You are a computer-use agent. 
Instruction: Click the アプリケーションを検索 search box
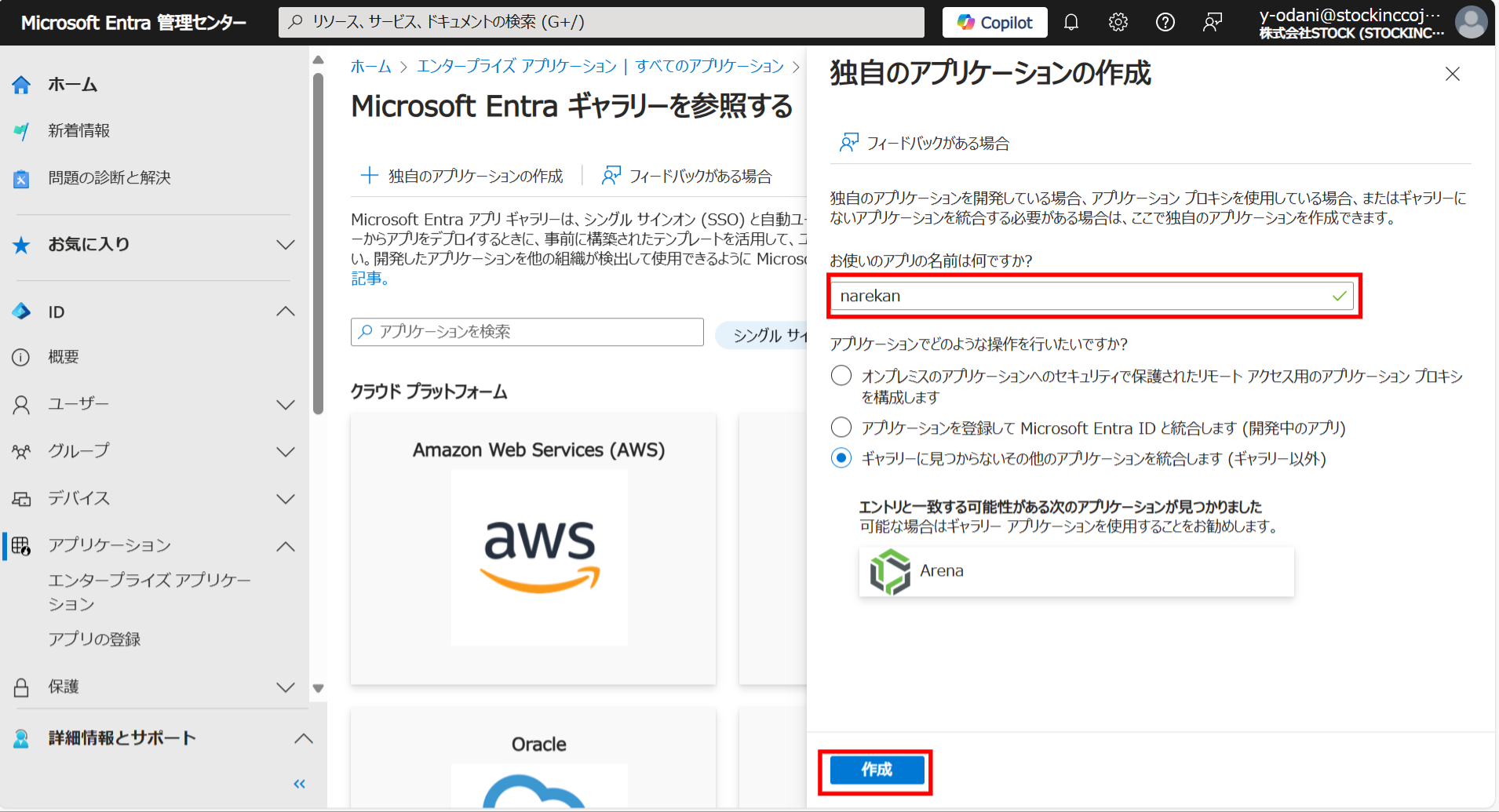527,332
